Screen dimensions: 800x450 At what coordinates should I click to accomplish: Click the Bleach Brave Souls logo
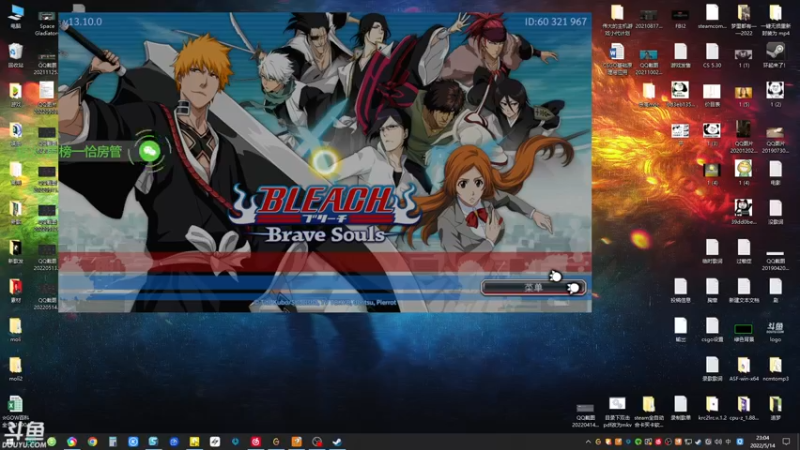[x=325, y=213]
